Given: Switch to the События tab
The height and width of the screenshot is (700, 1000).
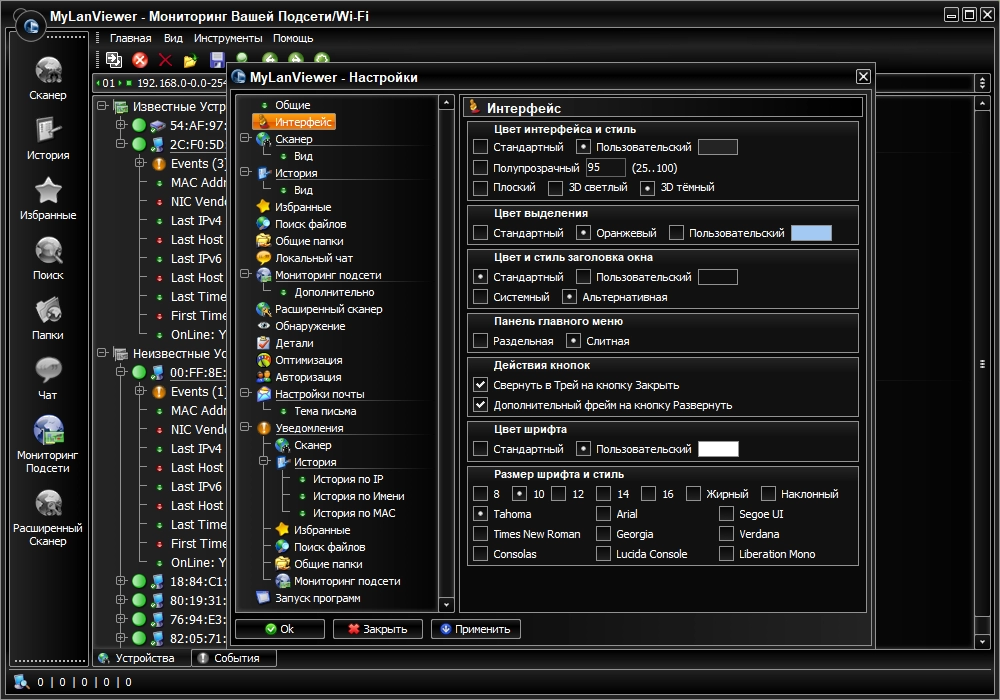Looking at the screenshot, I should (235, 658).
